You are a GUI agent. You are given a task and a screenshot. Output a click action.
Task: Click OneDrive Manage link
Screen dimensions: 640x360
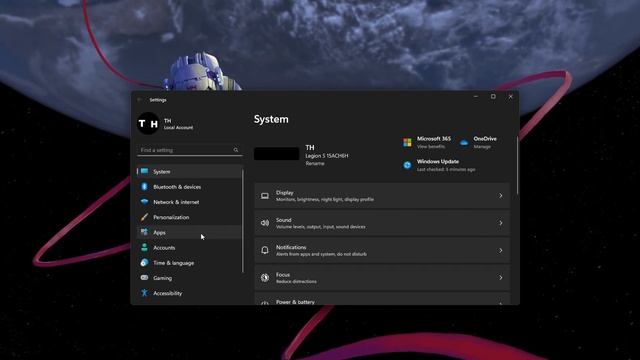click(482, 146)
